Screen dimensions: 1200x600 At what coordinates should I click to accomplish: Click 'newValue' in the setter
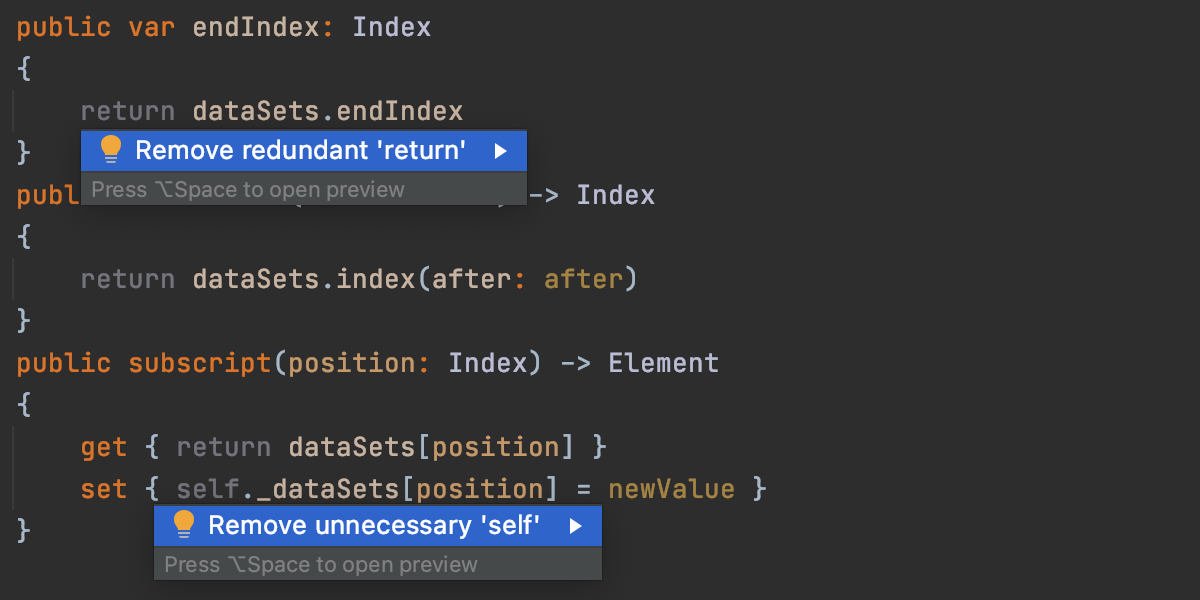pos(671,489)
